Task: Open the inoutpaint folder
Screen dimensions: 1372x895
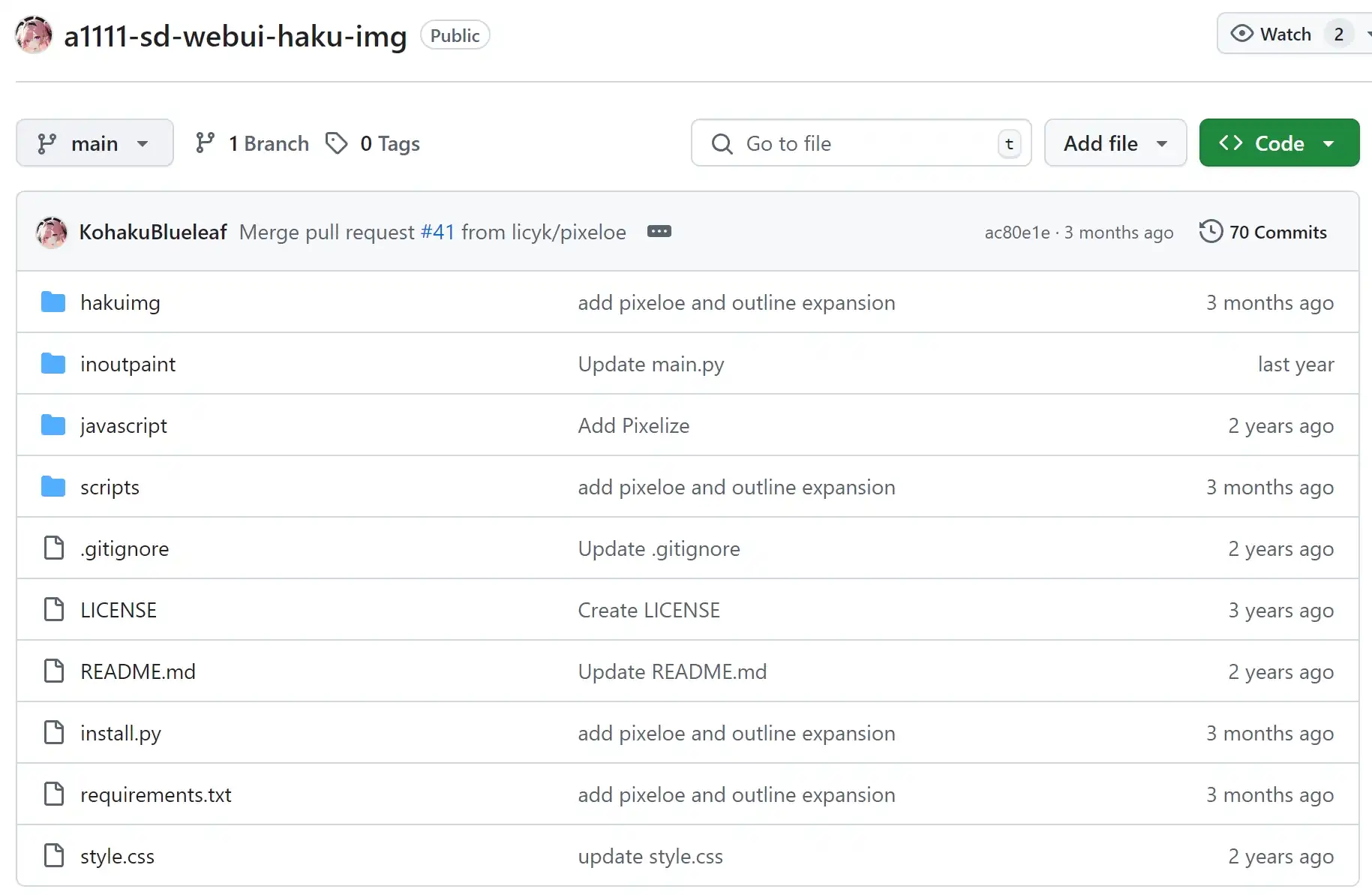Action: [128, 364]
